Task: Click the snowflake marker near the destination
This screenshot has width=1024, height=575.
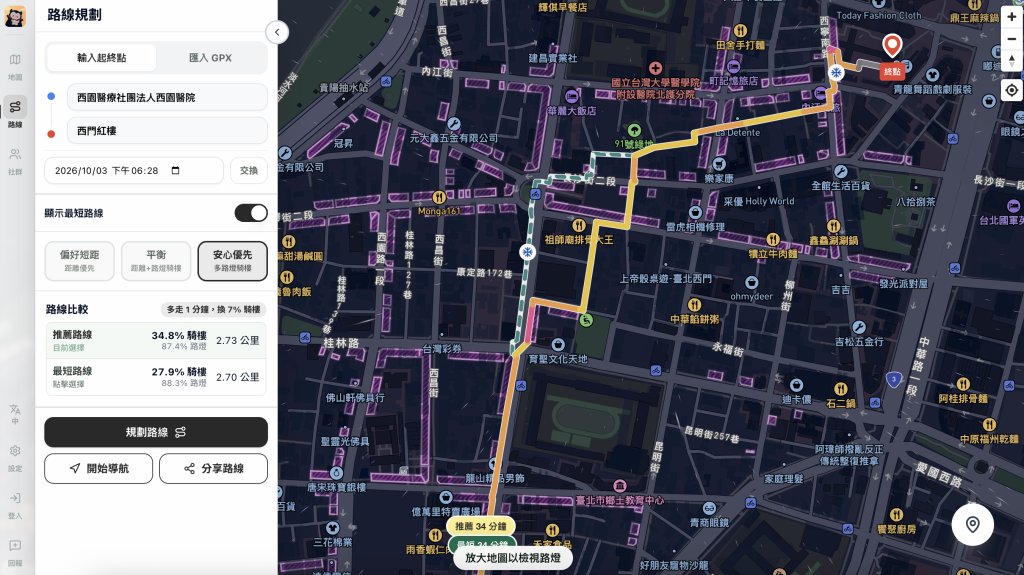Action: tap(836, 73)
